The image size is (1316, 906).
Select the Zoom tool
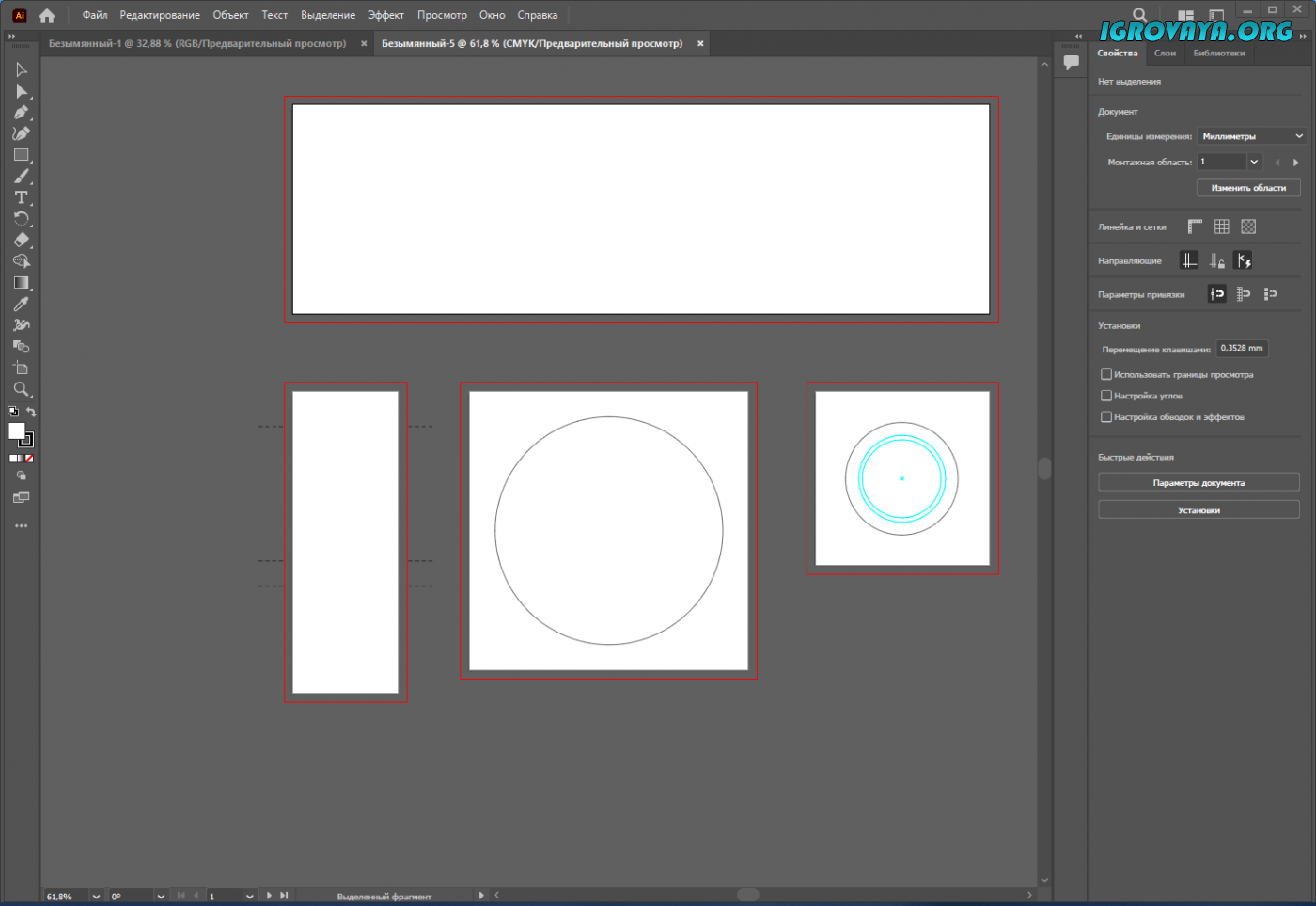[21, 389]
